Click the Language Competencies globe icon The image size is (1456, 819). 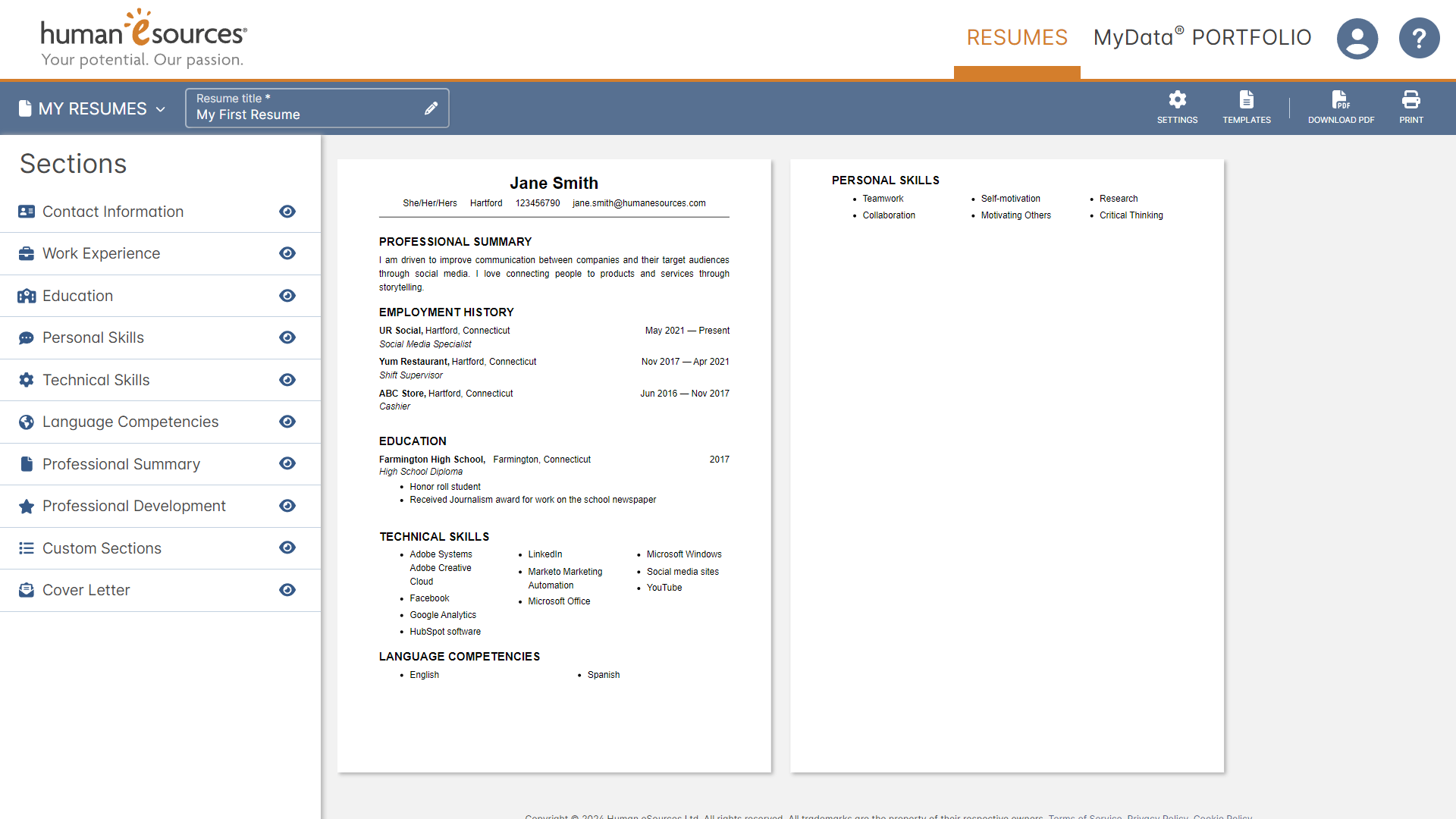[x=27, y=422]
